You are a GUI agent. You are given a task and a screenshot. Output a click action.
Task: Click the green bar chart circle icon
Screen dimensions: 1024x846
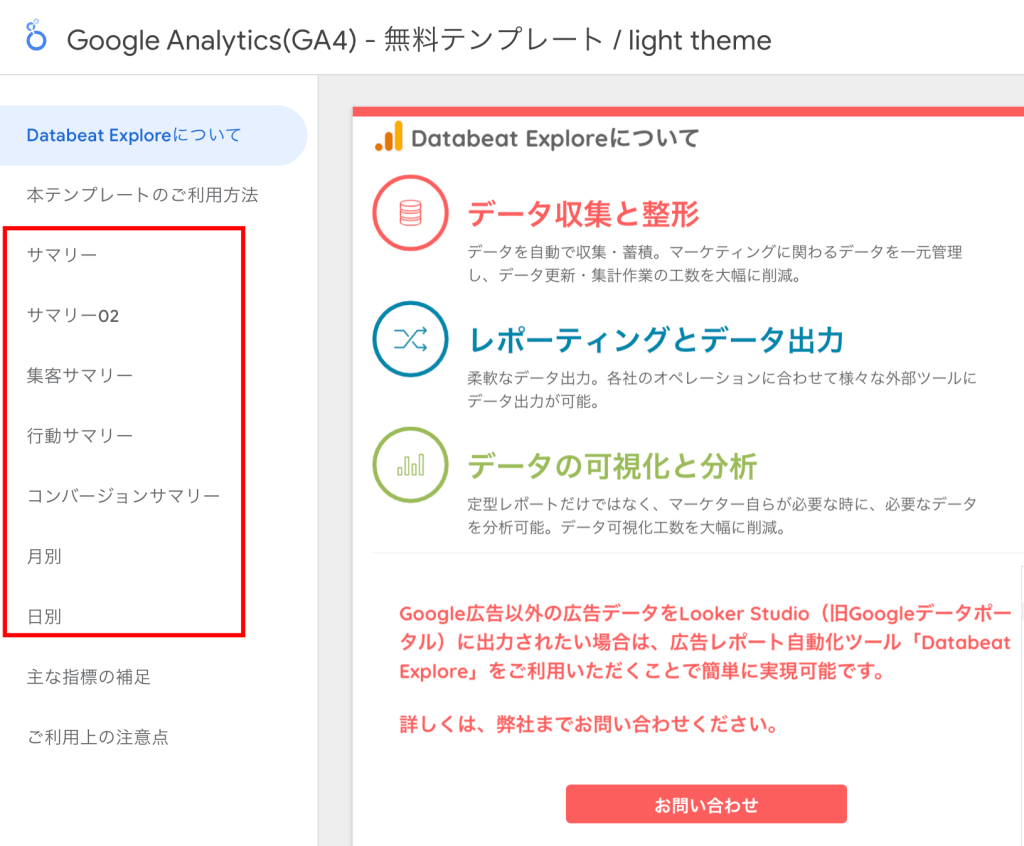click(410, 464)
